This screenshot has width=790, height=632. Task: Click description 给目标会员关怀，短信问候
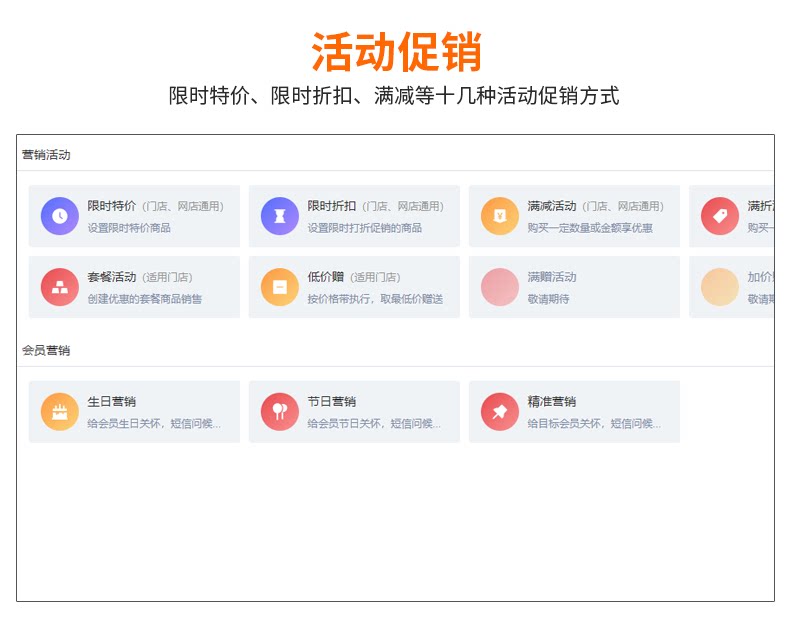point(595,423)
